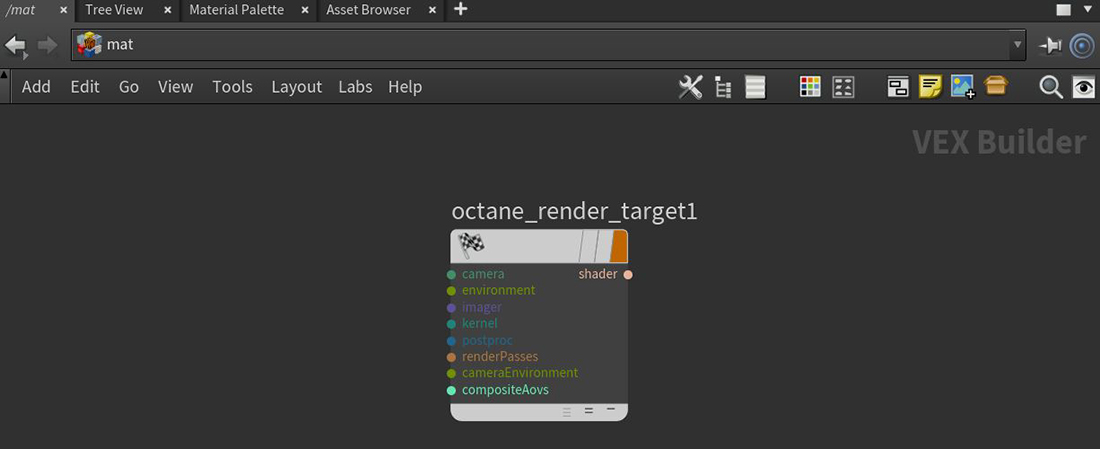Click the cameraEnvironment input label
This screenshot has height=449, width=1100.
(520, 373)
